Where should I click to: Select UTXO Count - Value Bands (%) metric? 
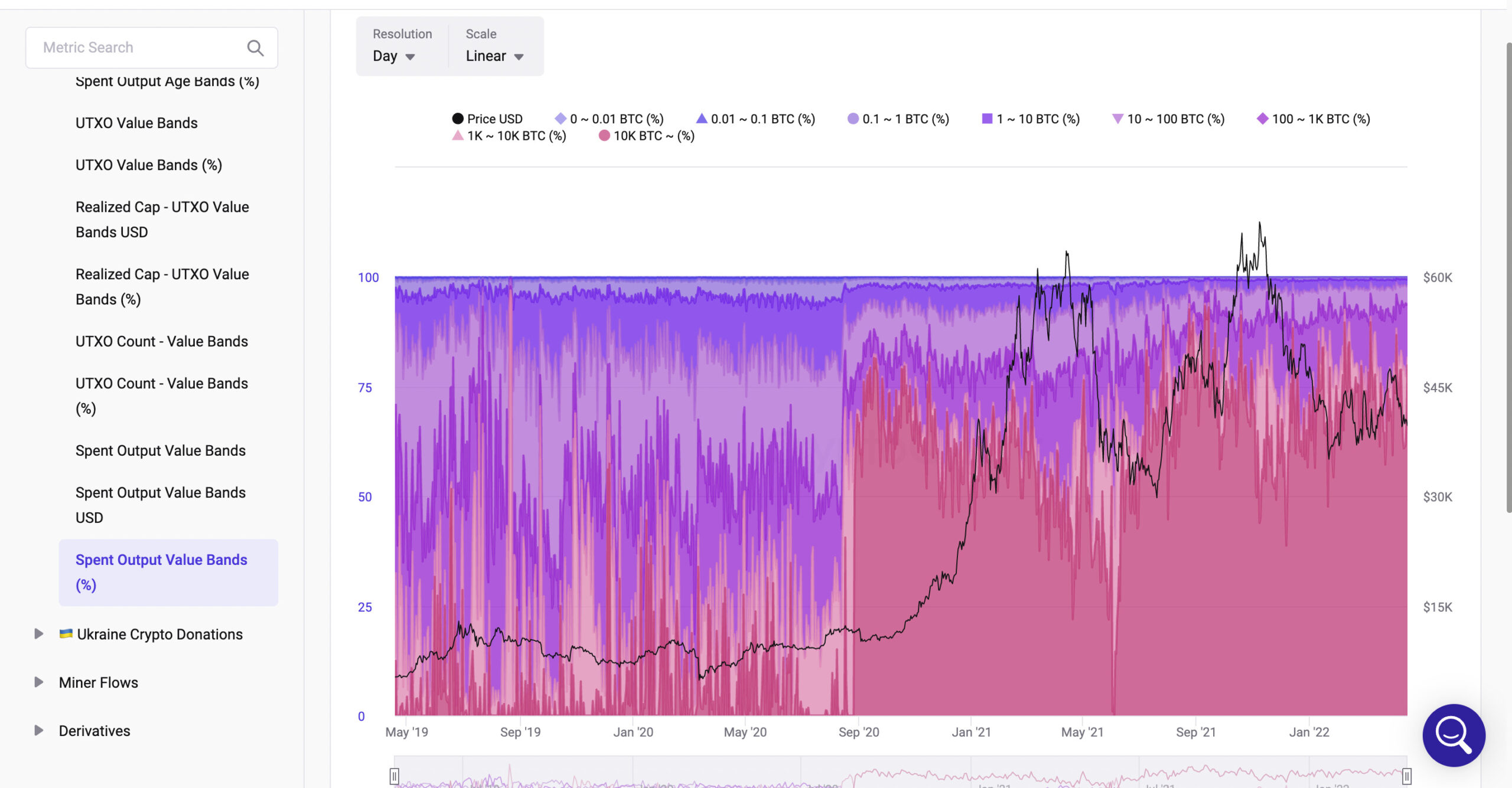pos(160,395)
